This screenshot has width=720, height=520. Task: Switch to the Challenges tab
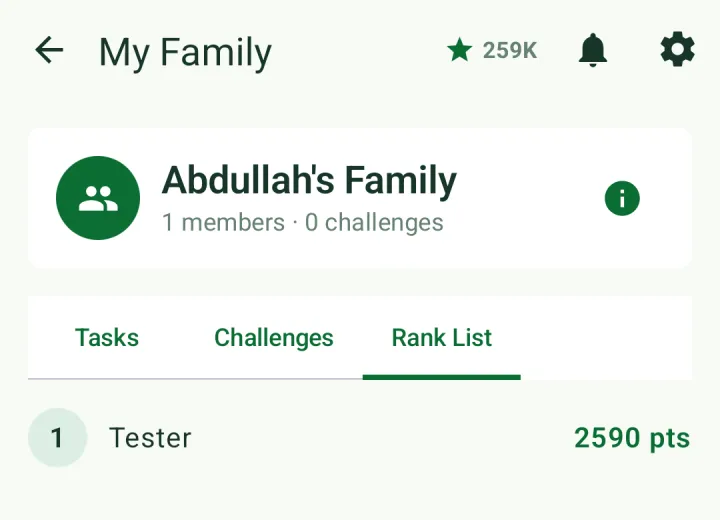(x=274, y=338)
